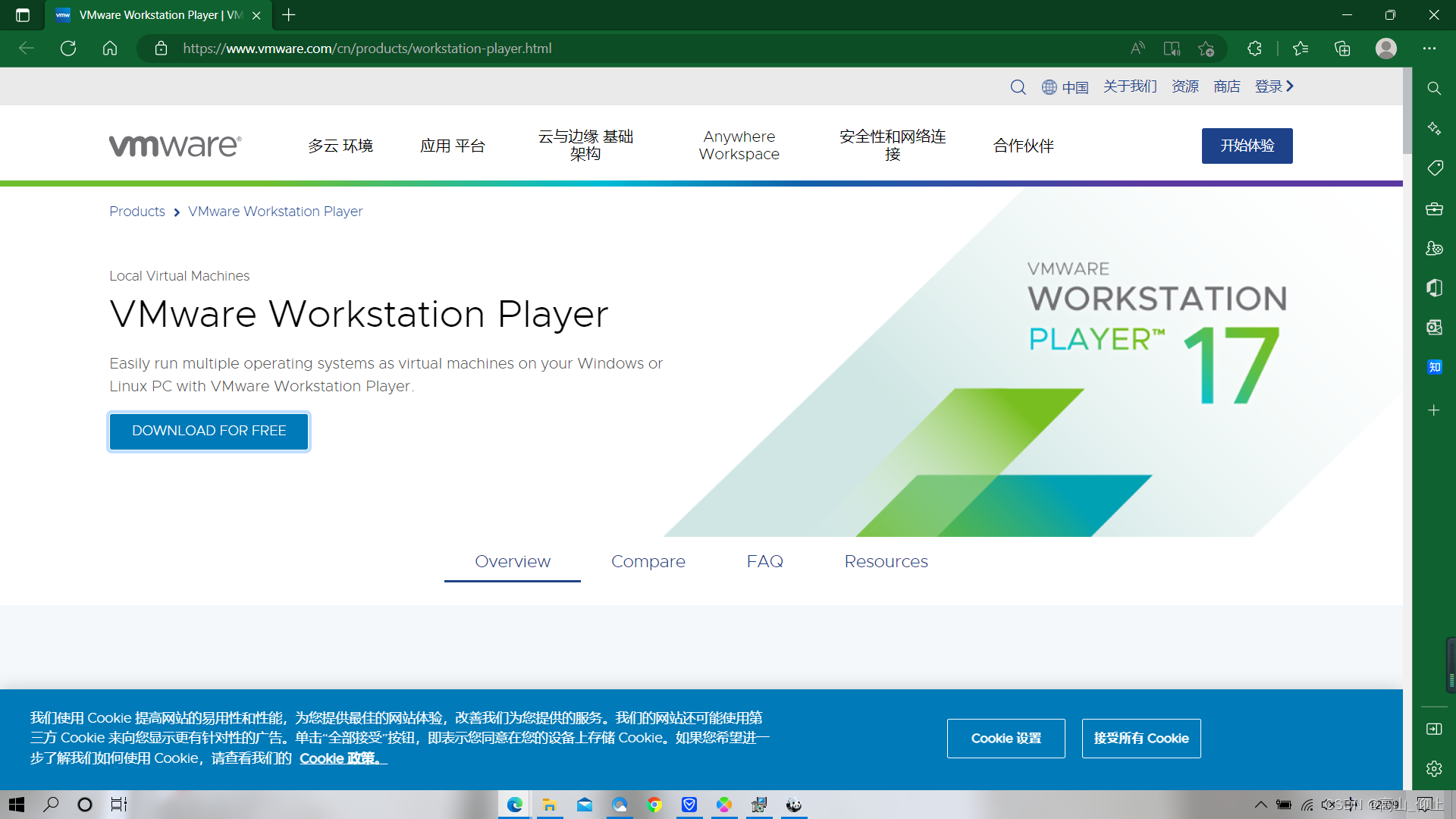Open the blue Zhihu sidebar app
1456x819 pixels.
(x=1434, y=367)
